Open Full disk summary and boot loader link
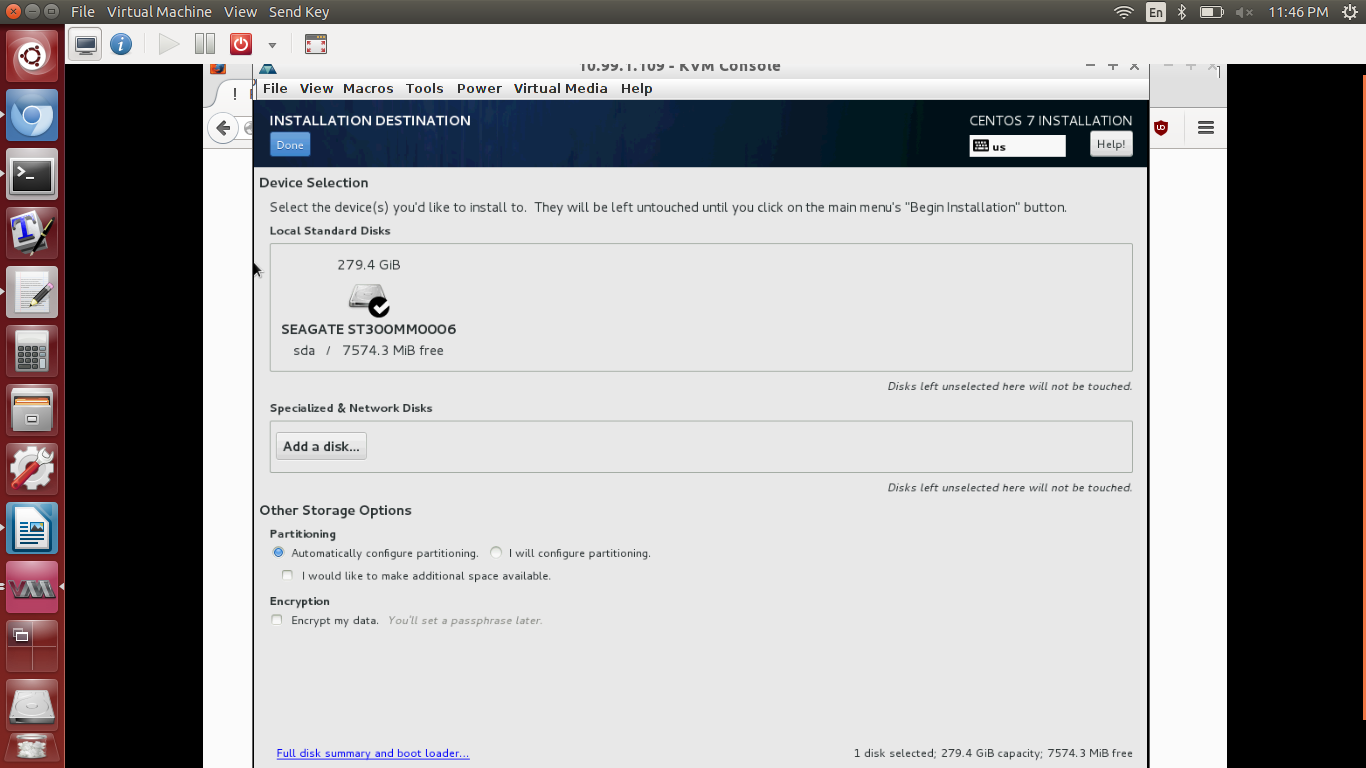Viewport: 1366px width, 768px height. coord(372,753)
